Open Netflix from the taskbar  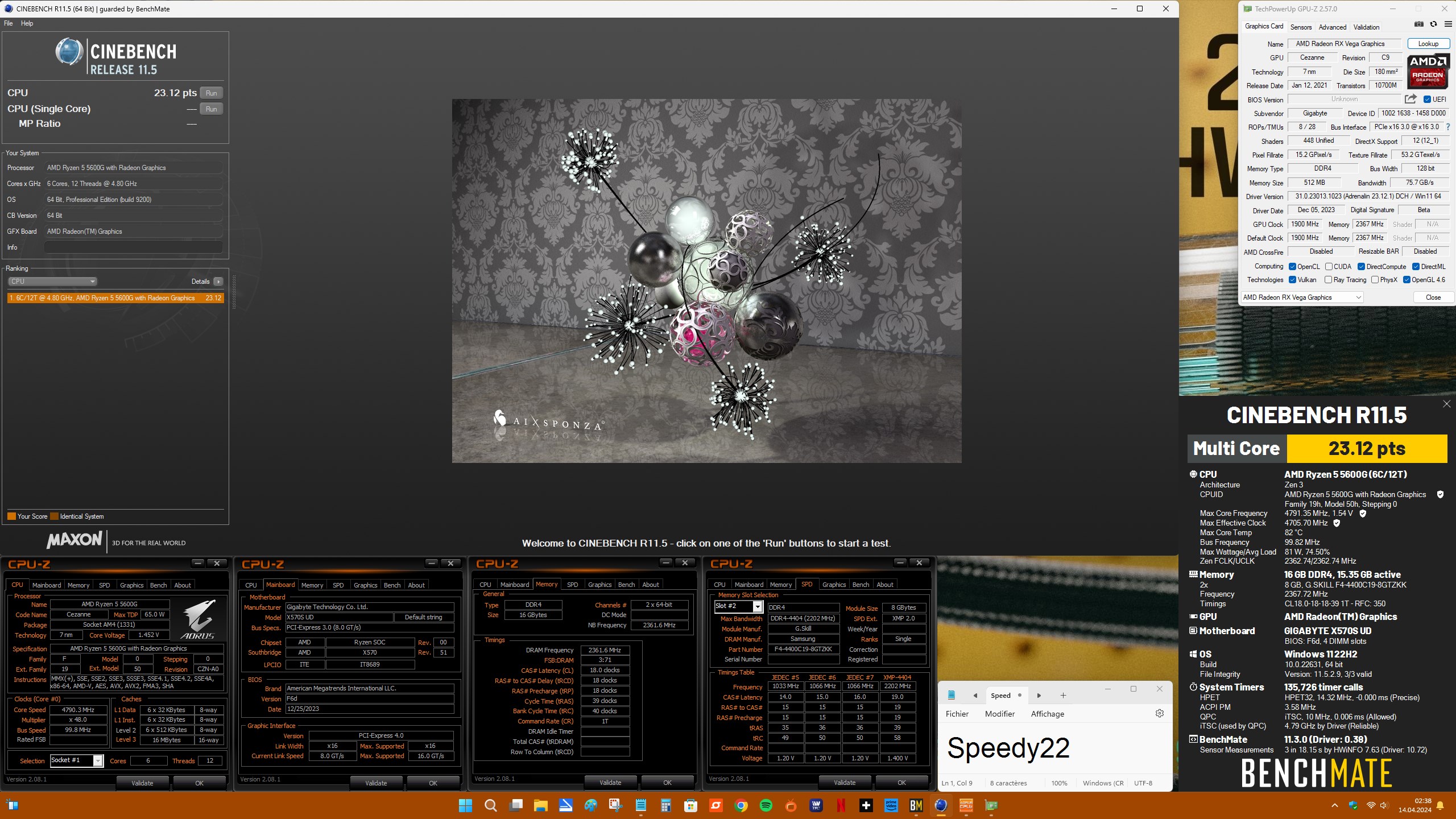tap(841, 805)
